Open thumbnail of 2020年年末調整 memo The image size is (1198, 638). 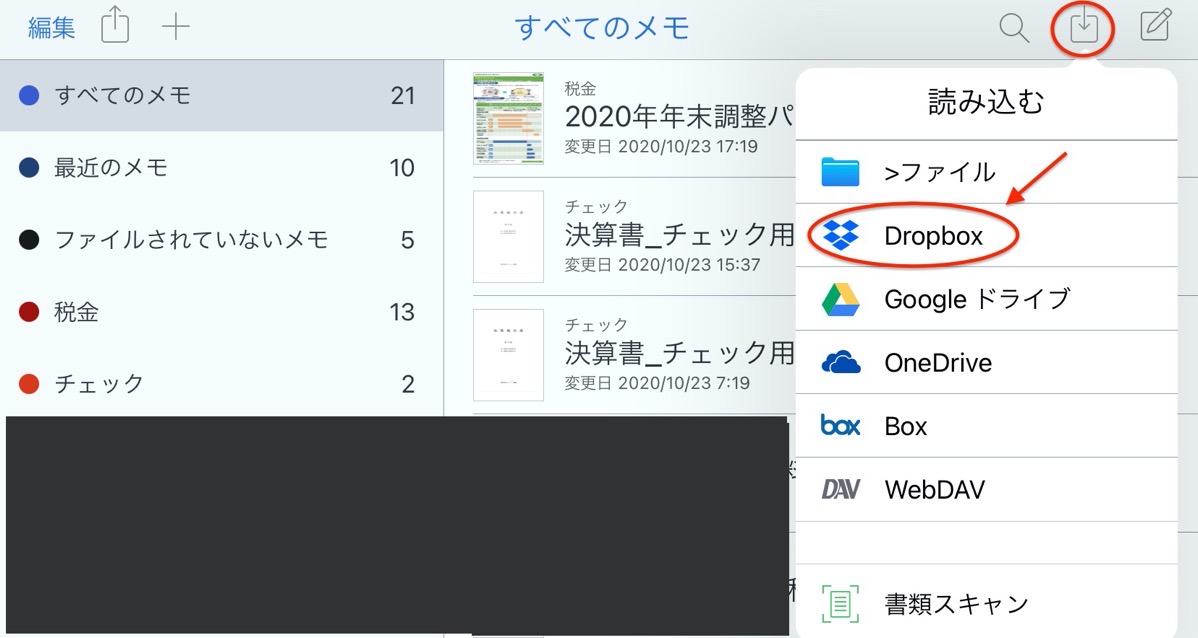click(x=508, y=118)
